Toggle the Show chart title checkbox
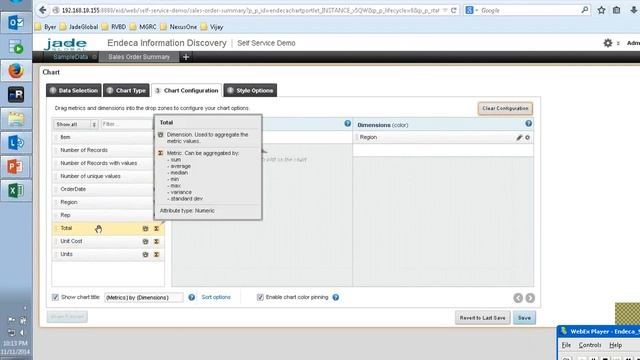The height and width of the screenshot is (360, 640). click(x=56, y=298)
